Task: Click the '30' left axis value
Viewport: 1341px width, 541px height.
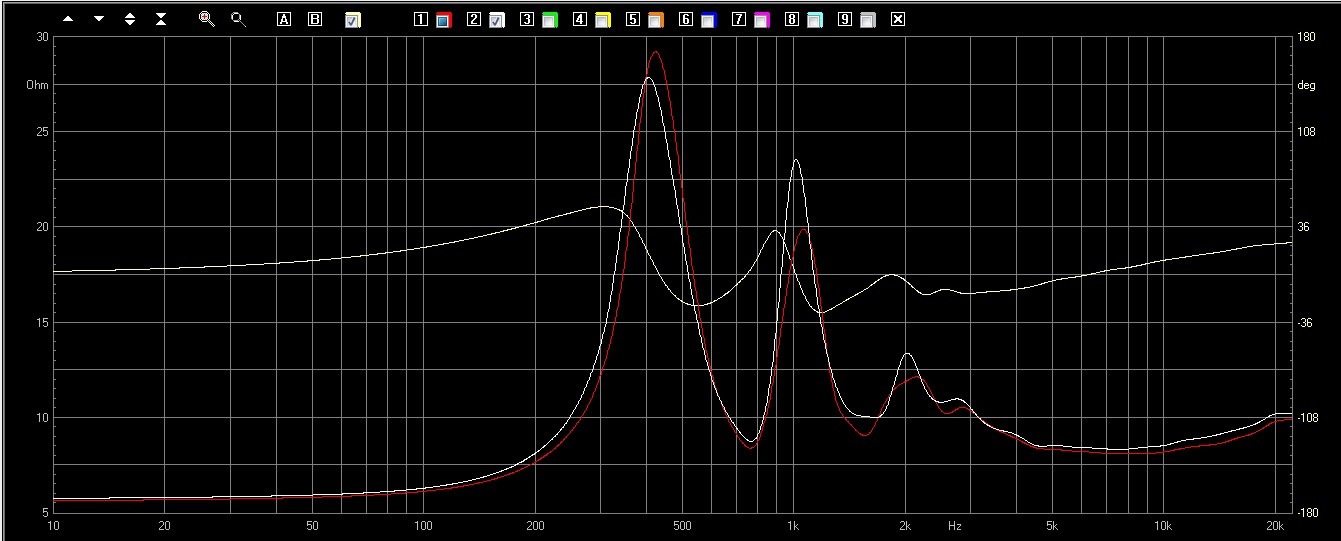Action: [x=42, y=37]
